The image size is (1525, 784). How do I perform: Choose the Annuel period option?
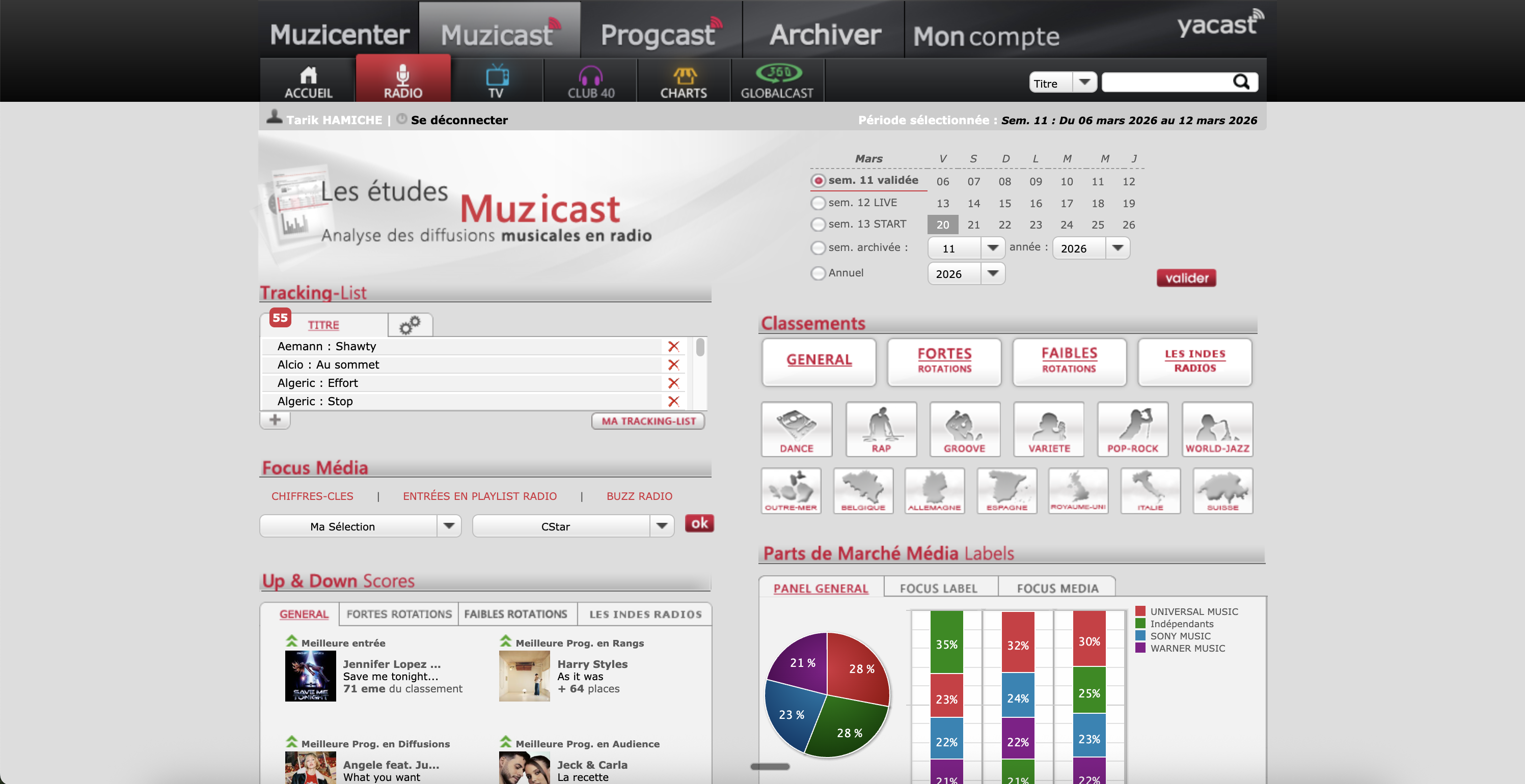818,273
